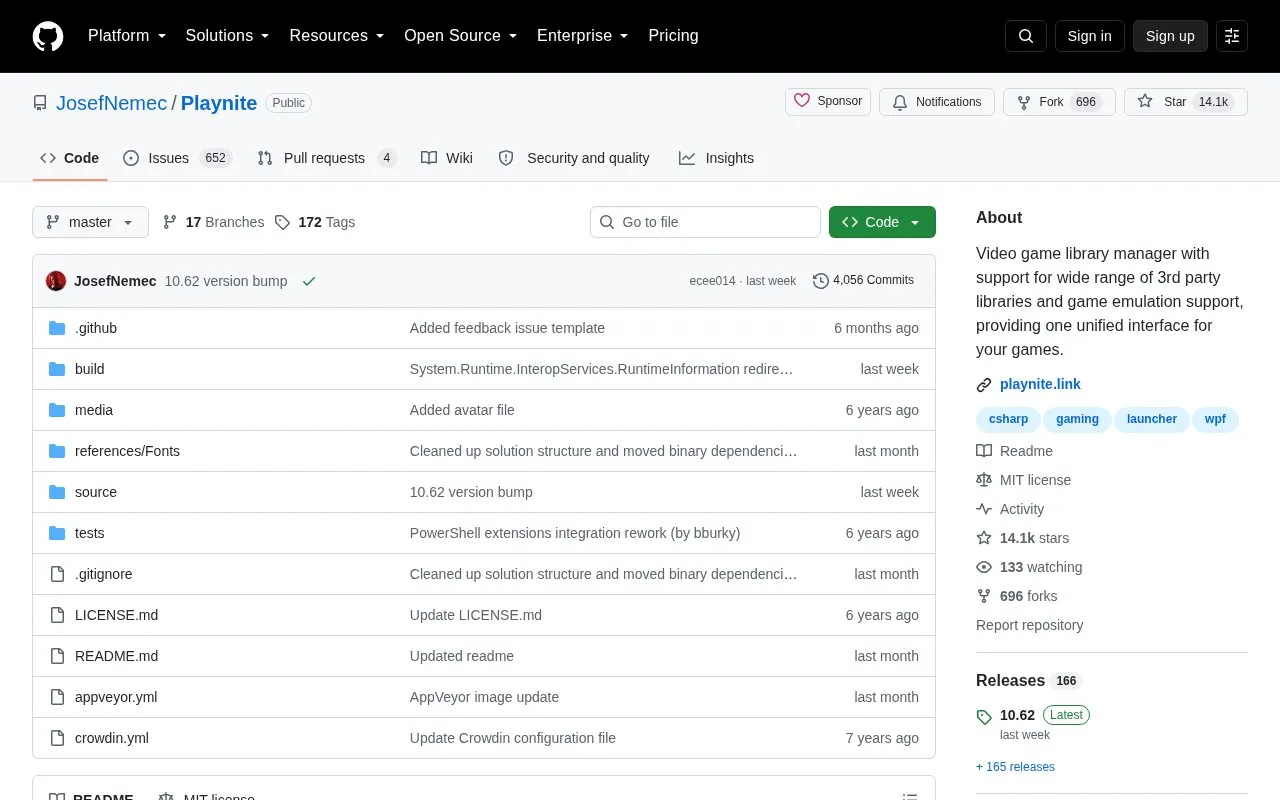Viewport: 1280px width, 800px height.
Task: Open the appearance settings icon in header
Action: coord(1232,36)
